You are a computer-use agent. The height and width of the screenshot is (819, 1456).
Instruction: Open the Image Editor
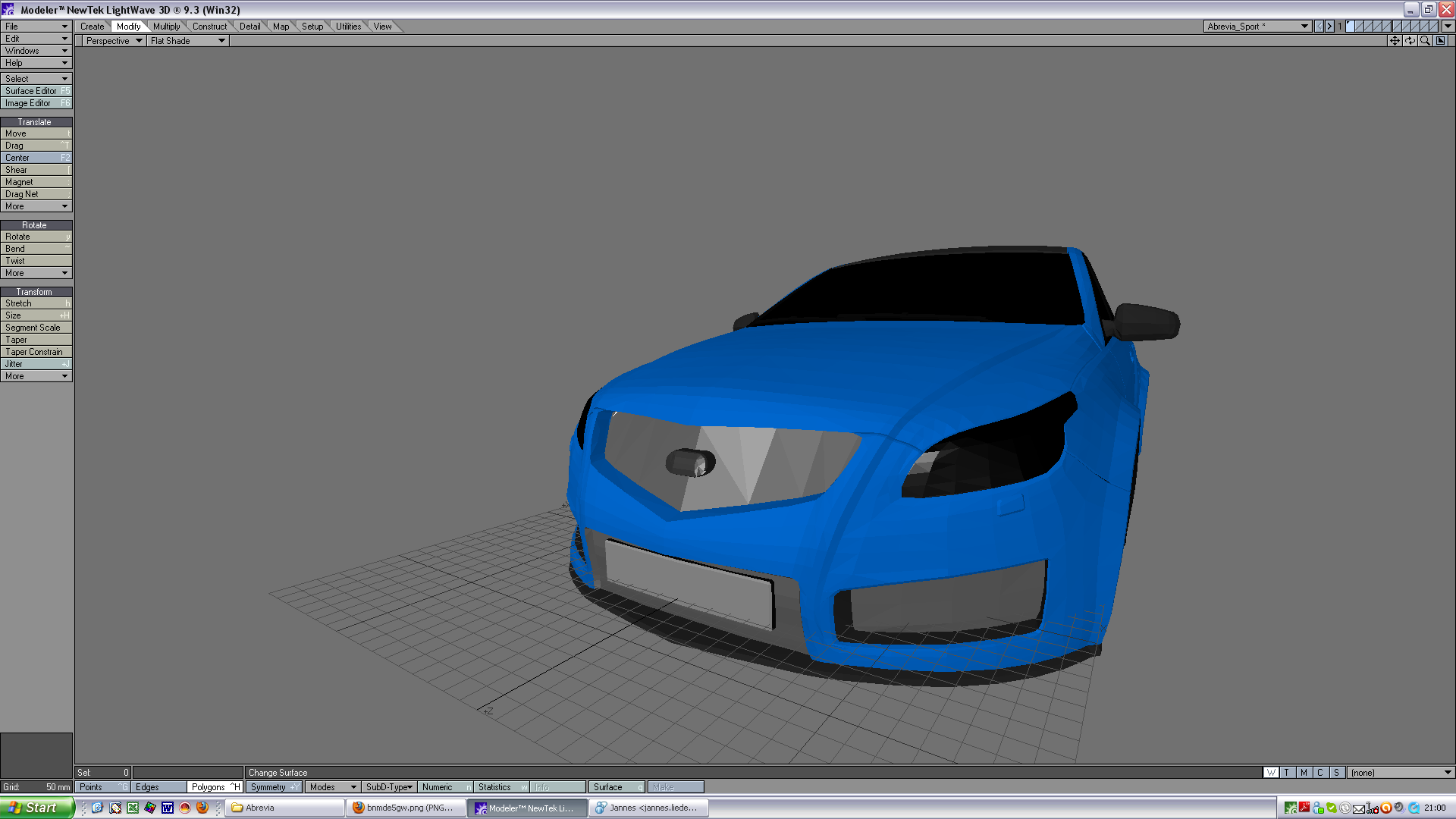point(36,103)
